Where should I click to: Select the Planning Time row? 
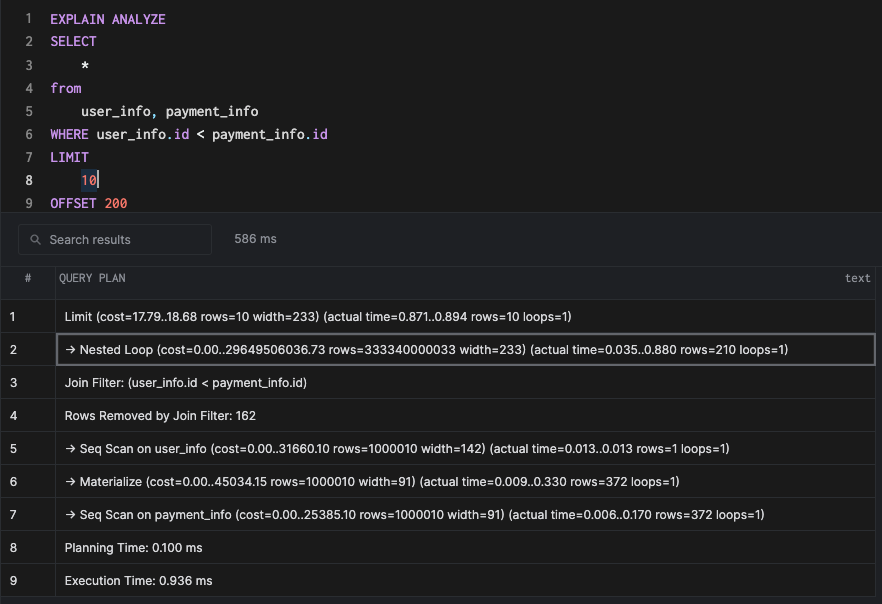coord(132,547)
